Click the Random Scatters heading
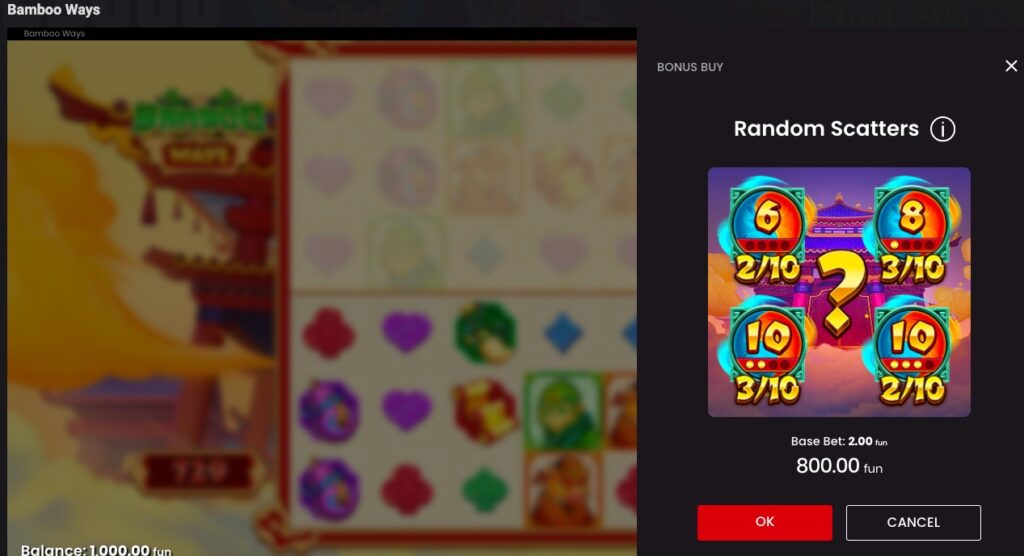1024x556 pixels. coord(826,129)
